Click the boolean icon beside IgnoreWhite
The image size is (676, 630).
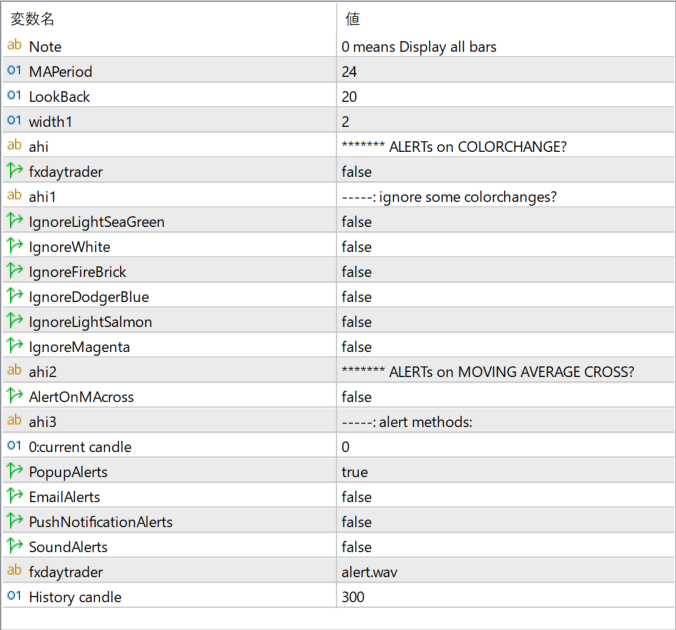click(x=14, y=247)
